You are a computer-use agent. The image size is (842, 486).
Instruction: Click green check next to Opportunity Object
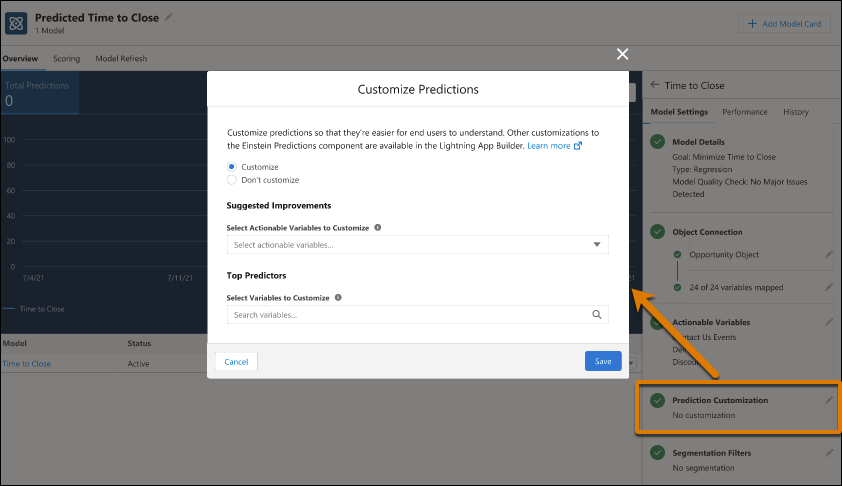click(x=677, y=255)
